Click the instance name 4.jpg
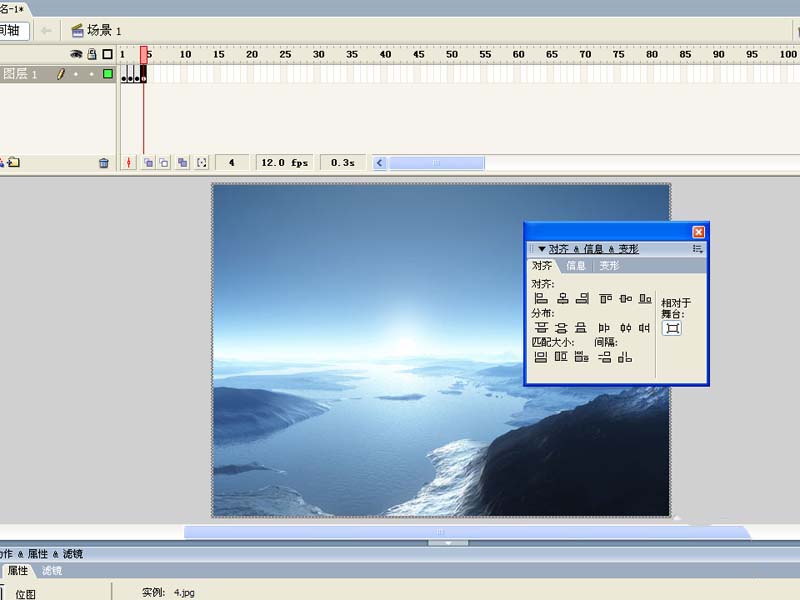 [x=184, y=592]
